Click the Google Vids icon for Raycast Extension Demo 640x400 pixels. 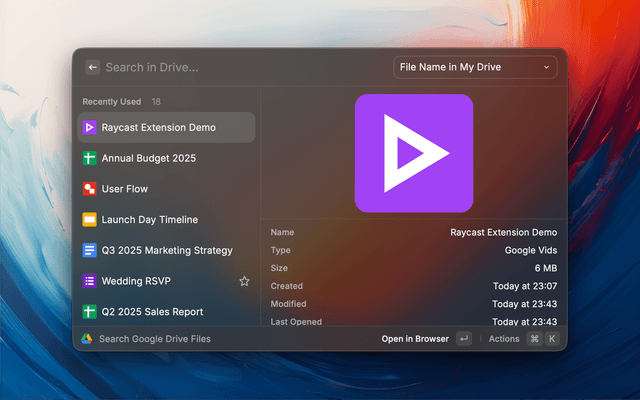point(89,127)
